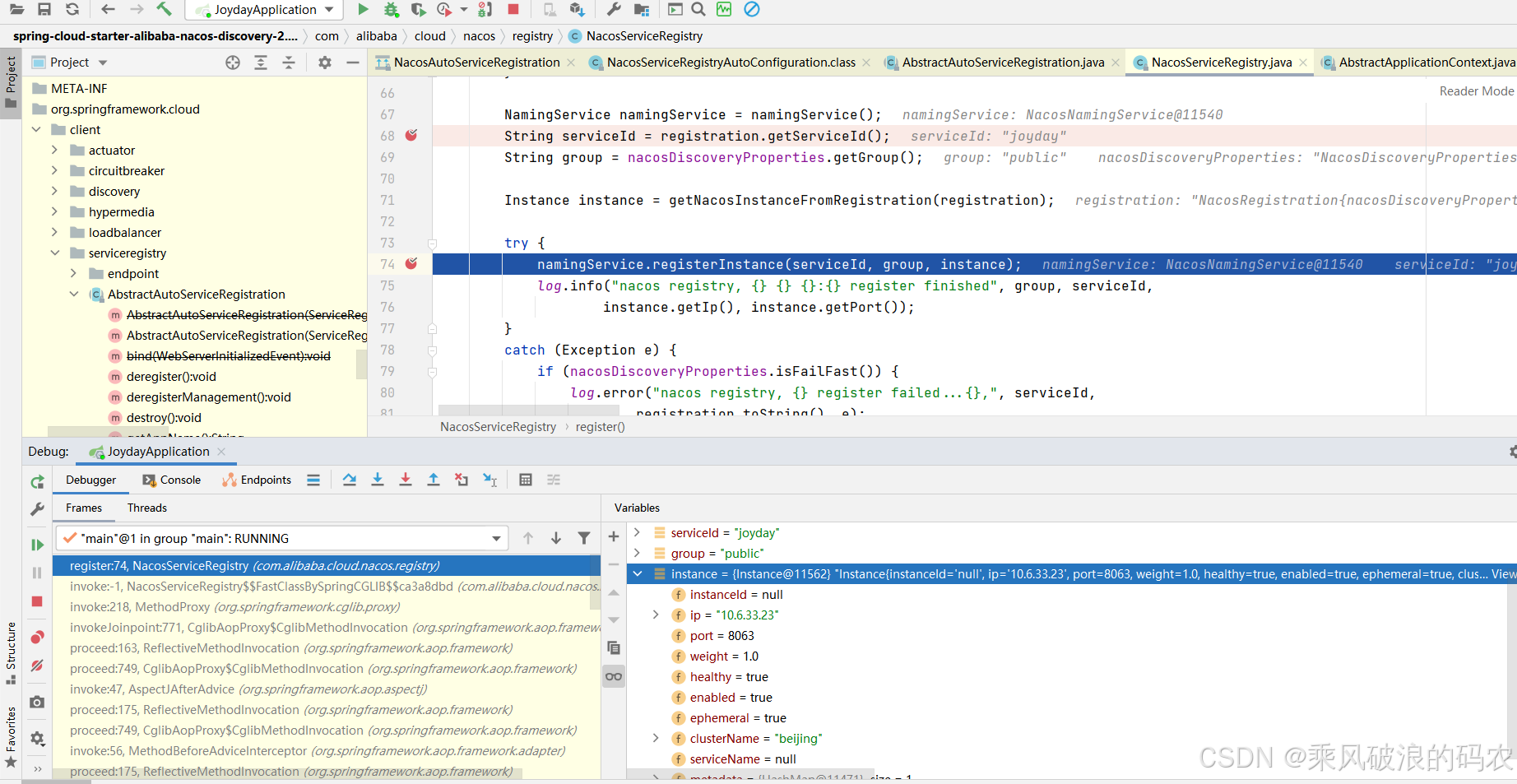Click NacosServiceRegistry in the breadcrumb bar
The height and width of the screenshot is (784, 1517).
pyautogui.click(x=644, y=36)
